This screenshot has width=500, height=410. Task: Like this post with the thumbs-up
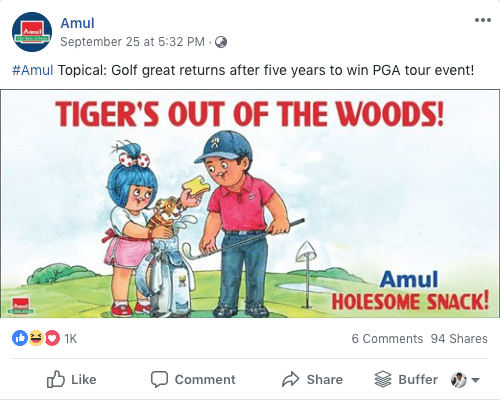(x=71, y=379)
